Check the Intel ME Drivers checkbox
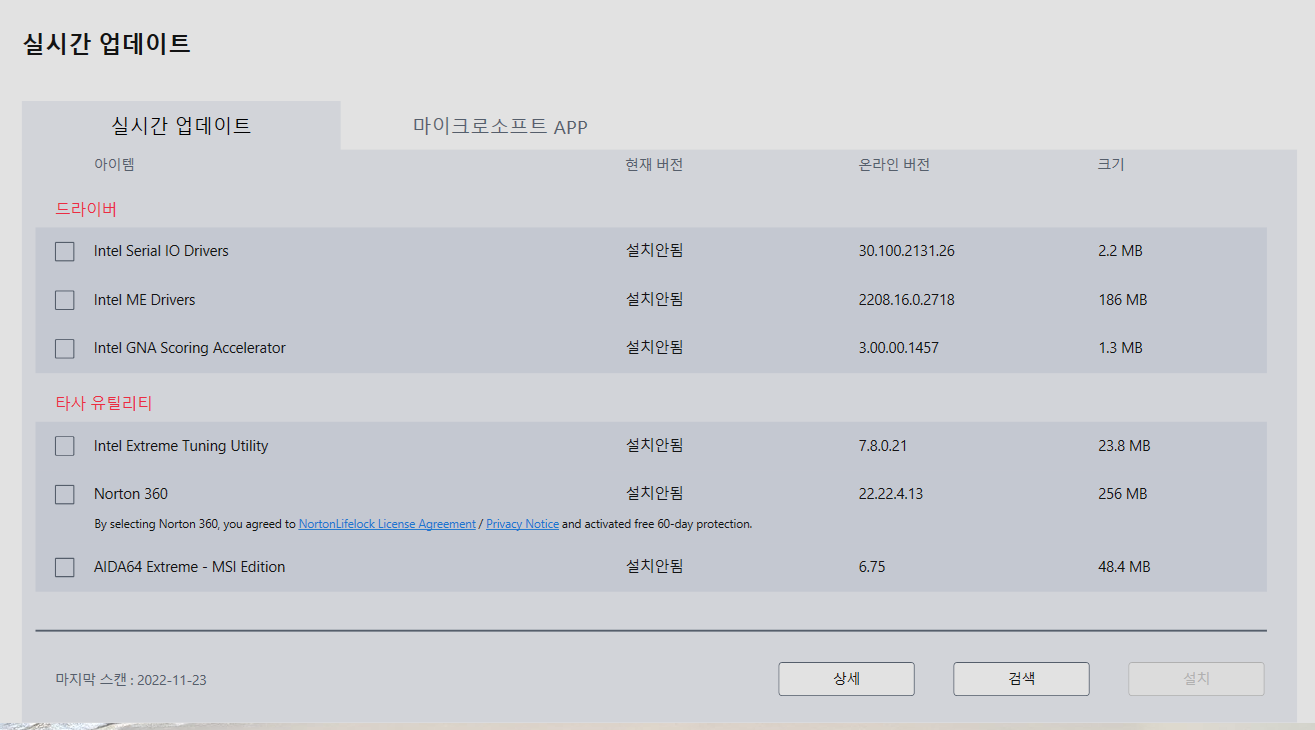The height and width of the screenshot is (730, 1315). point(65,300)
